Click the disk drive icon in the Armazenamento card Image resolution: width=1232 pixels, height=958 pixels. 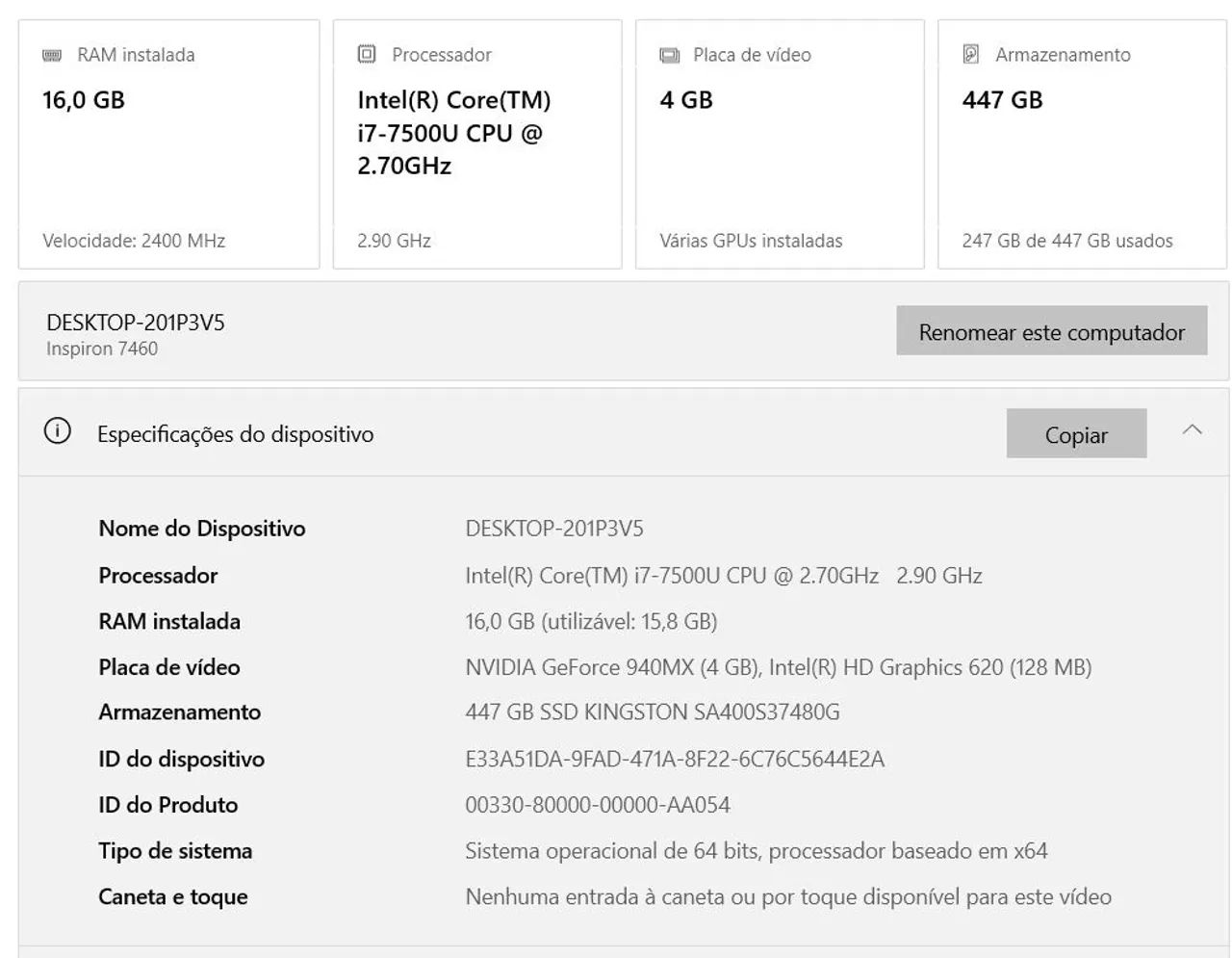pyautogui.click(x=971, y=54)
